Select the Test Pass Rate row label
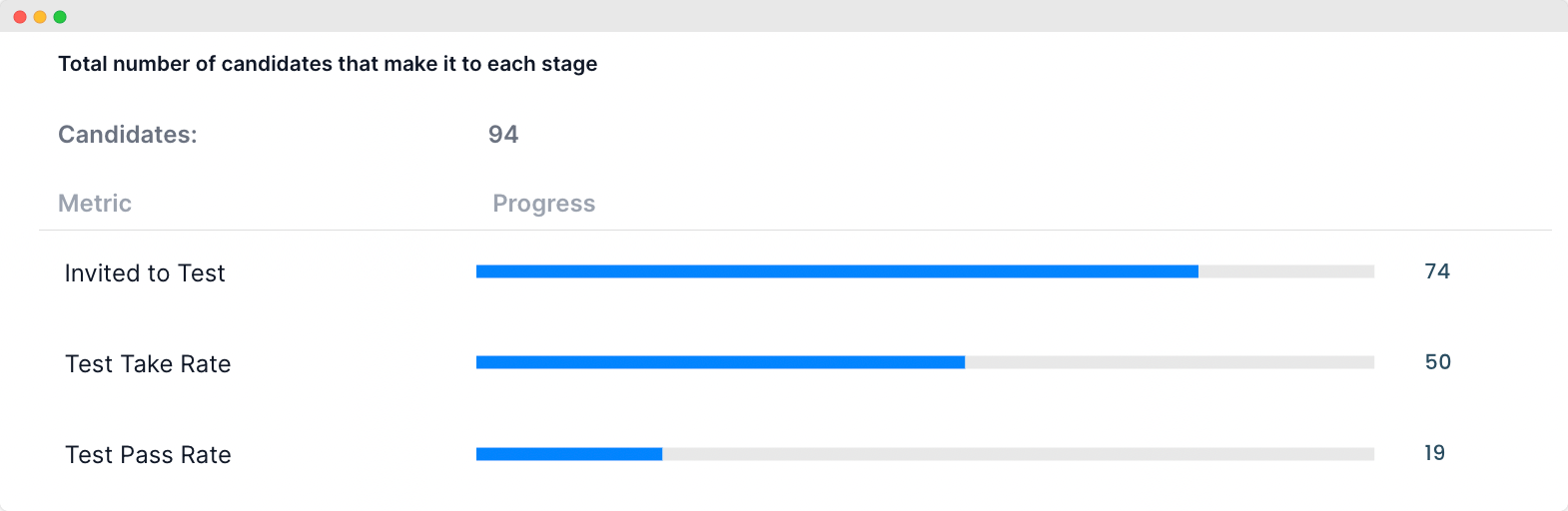The width and height of the screenshot is (1568, 511). 148,455
